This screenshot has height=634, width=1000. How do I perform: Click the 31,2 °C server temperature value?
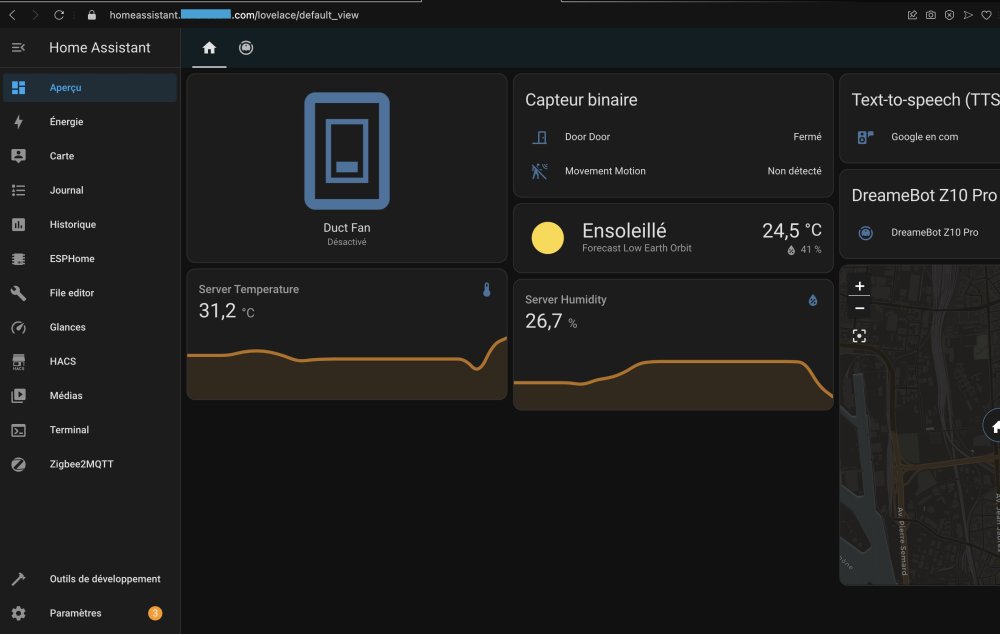(226, 311)
